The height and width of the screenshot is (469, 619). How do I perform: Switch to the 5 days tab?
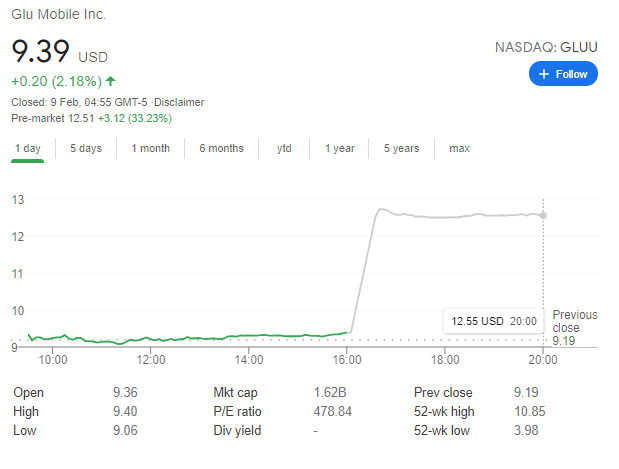point(86,148)
